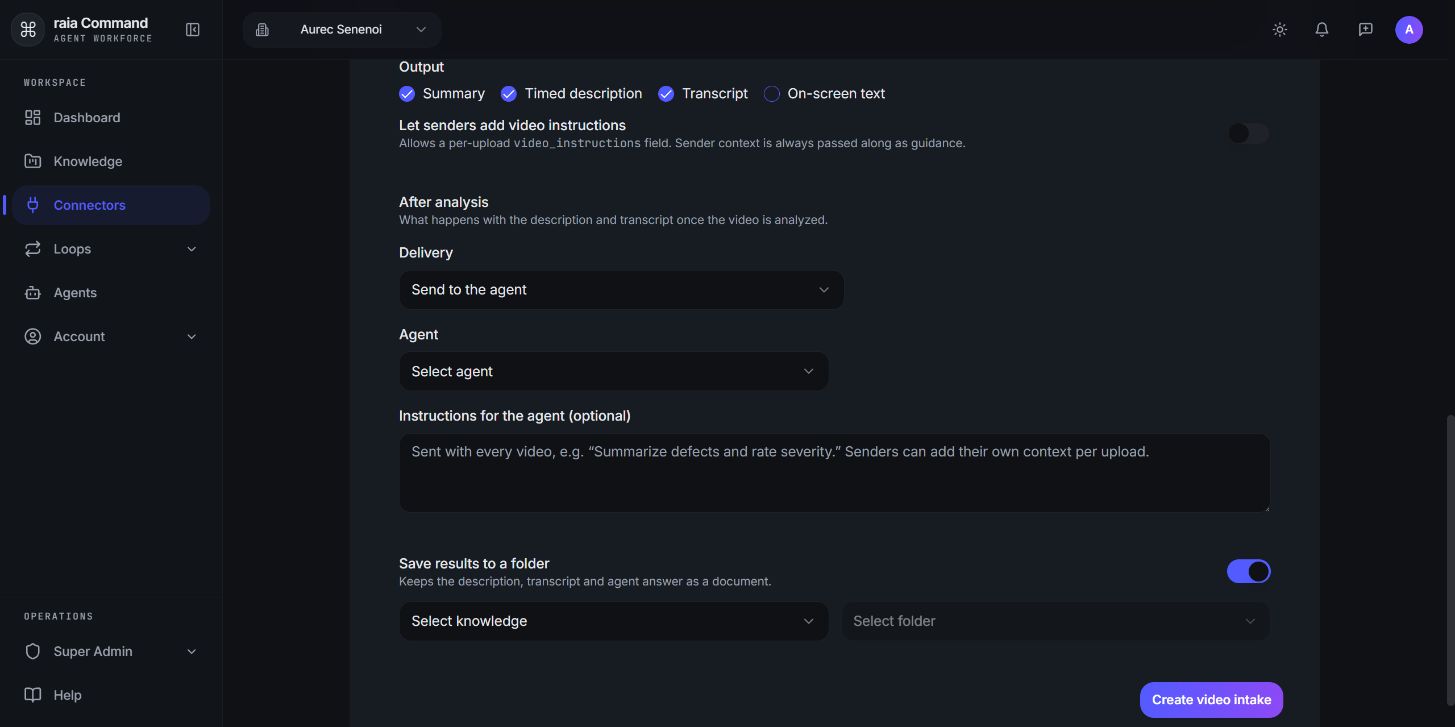The image size is (1455, 727).
Task: Click the Super Admin shield icon
Action: point(33,651)
